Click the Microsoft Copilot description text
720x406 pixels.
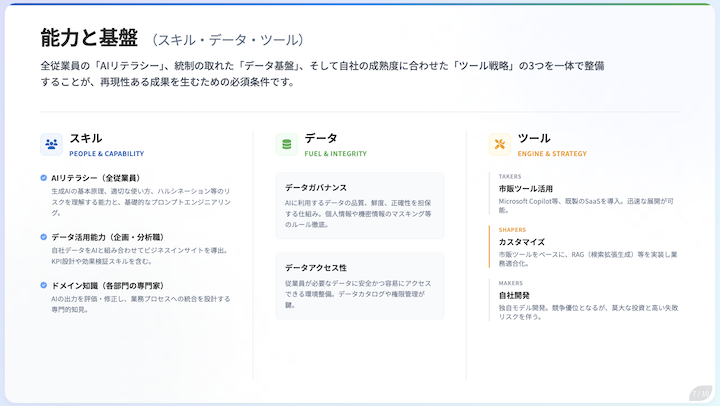[x=586, y=205]
